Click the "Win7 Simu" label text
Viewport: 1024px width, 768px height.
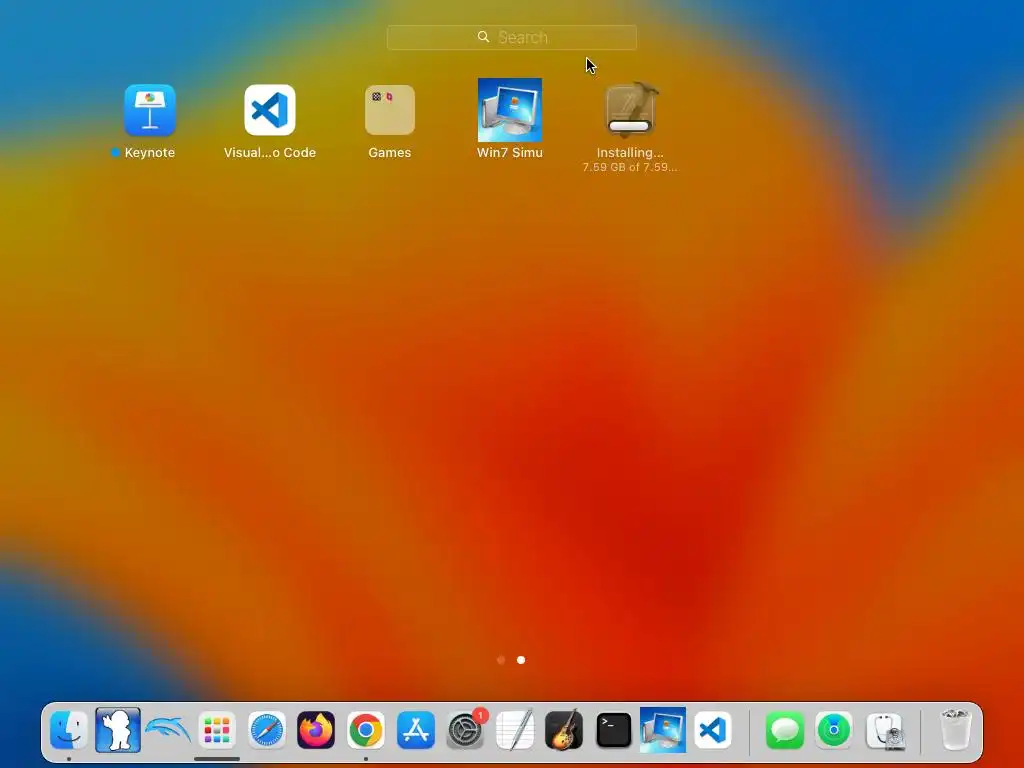click(x=510, y=152)
